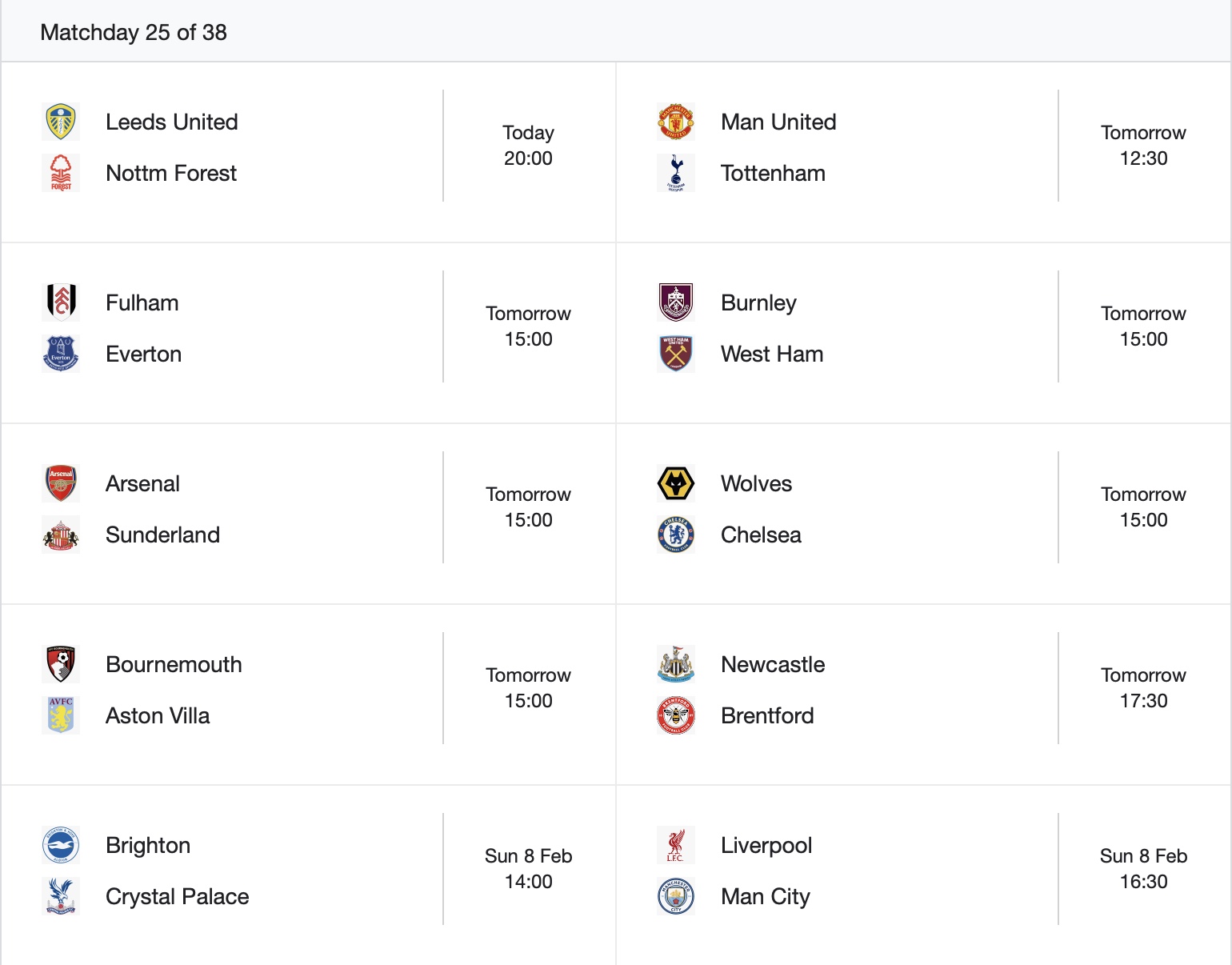Viewport: 1232px width, 965px height.
Task: Select the Today 20:00 kickoff time
Action: tap(528, 146)
